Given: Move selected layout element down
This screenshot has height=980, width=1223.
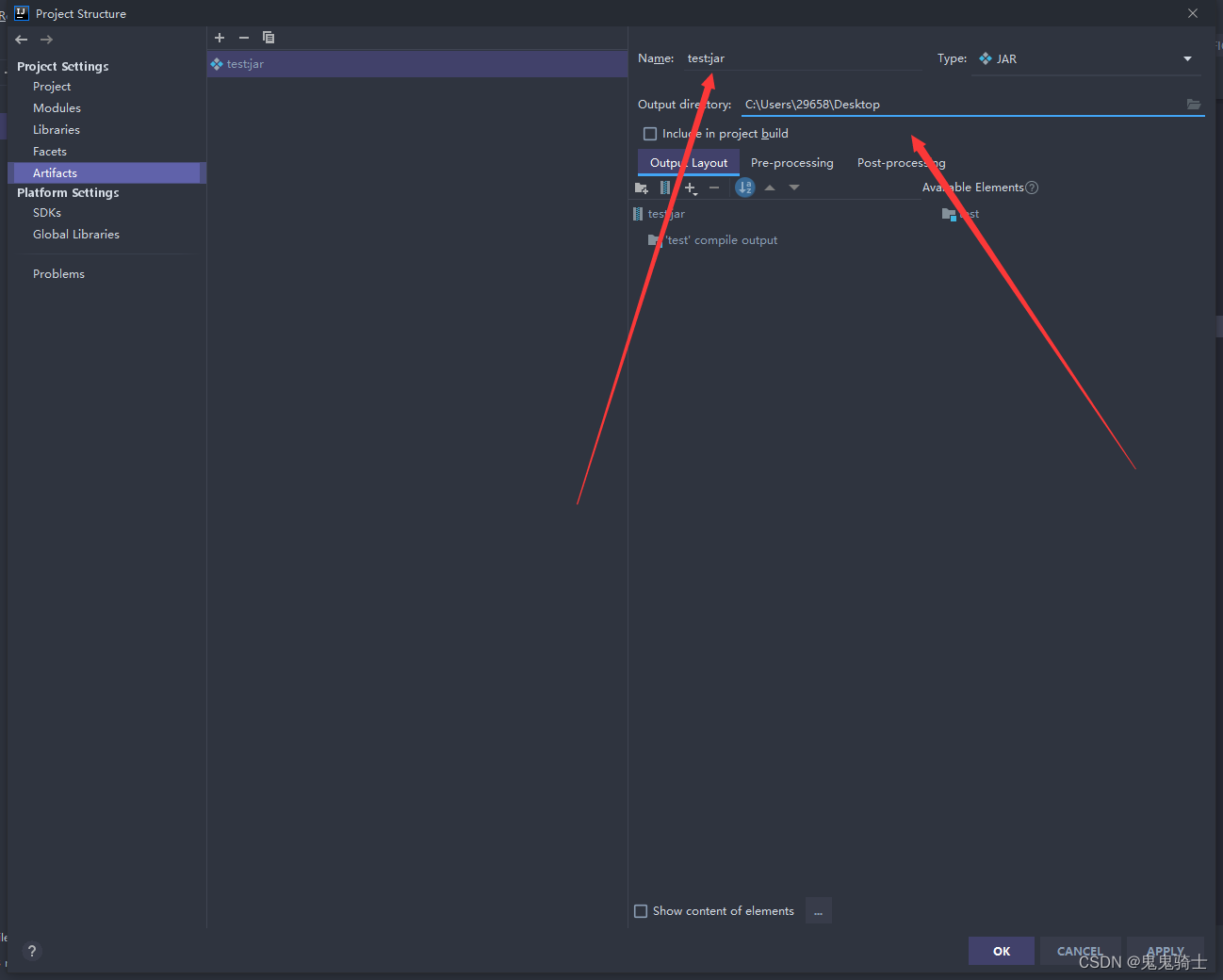Looking at the screenshot, I should coord(794,188).
